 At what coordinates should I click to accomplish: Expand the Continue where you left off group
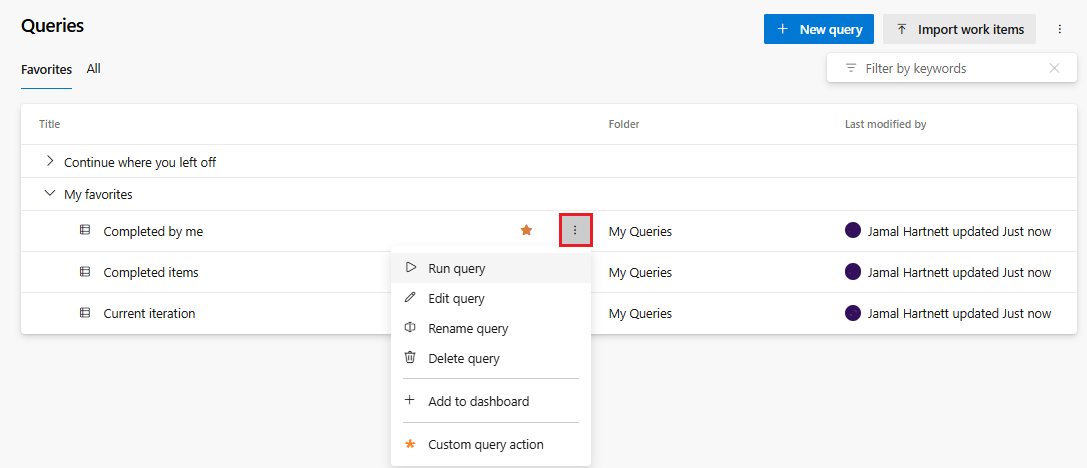[50, 161]
